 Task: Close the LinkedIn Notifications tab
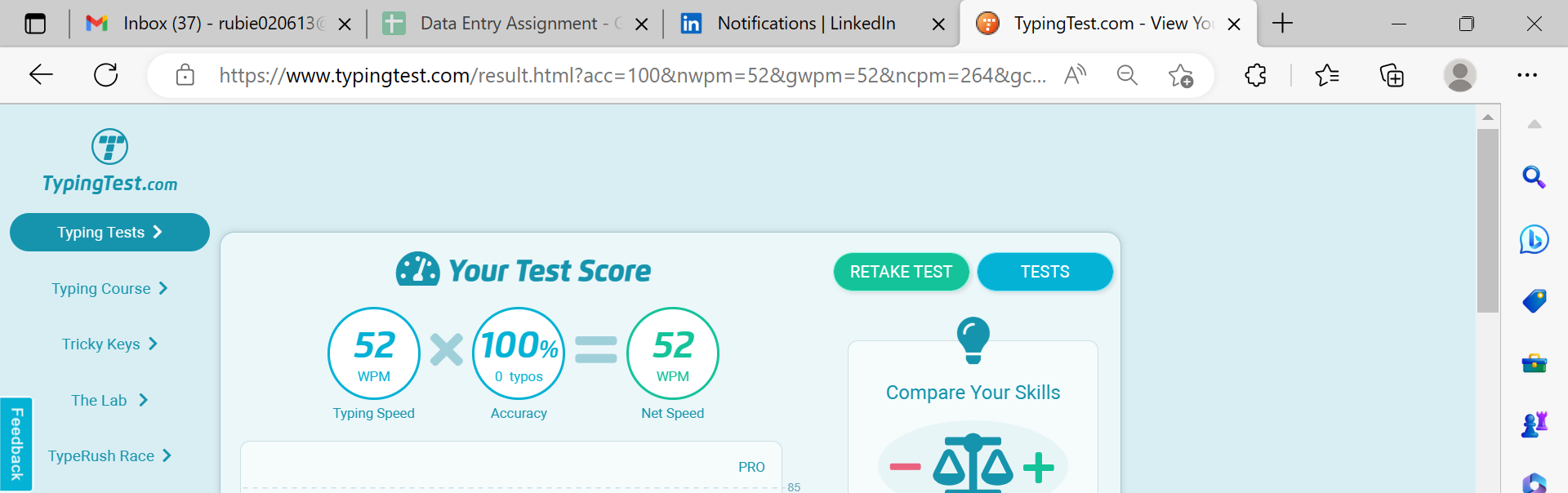click(x=938, y=24)
